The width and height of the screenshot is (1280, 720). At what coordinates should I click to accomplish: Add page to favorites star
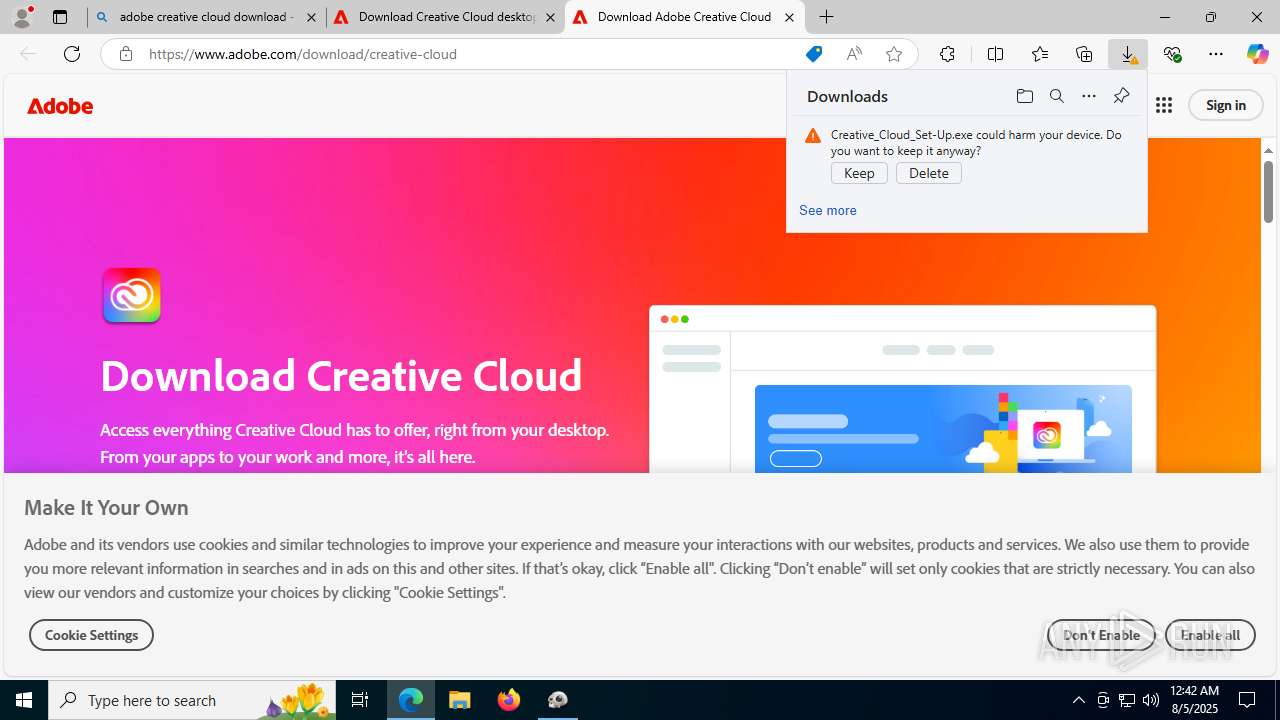click(894, 54)
